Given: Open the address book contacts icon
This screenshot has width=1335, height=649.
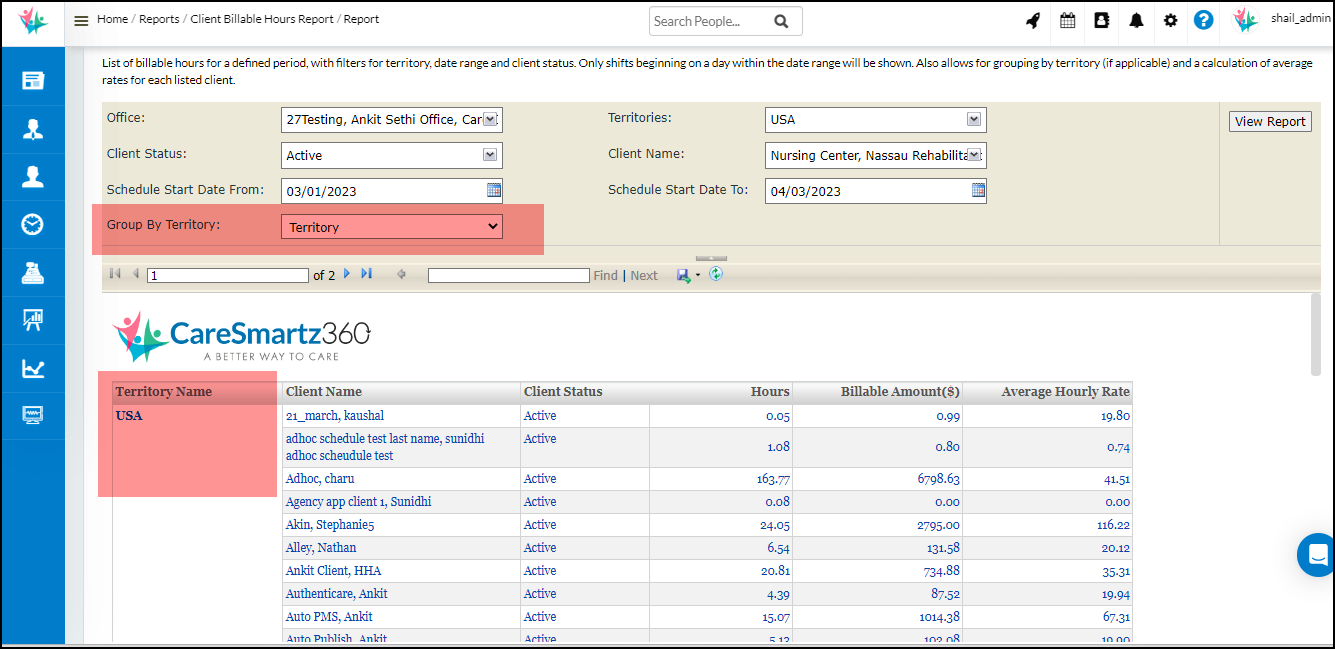Looking at the screenshot, I should (x=1101, y=20).
